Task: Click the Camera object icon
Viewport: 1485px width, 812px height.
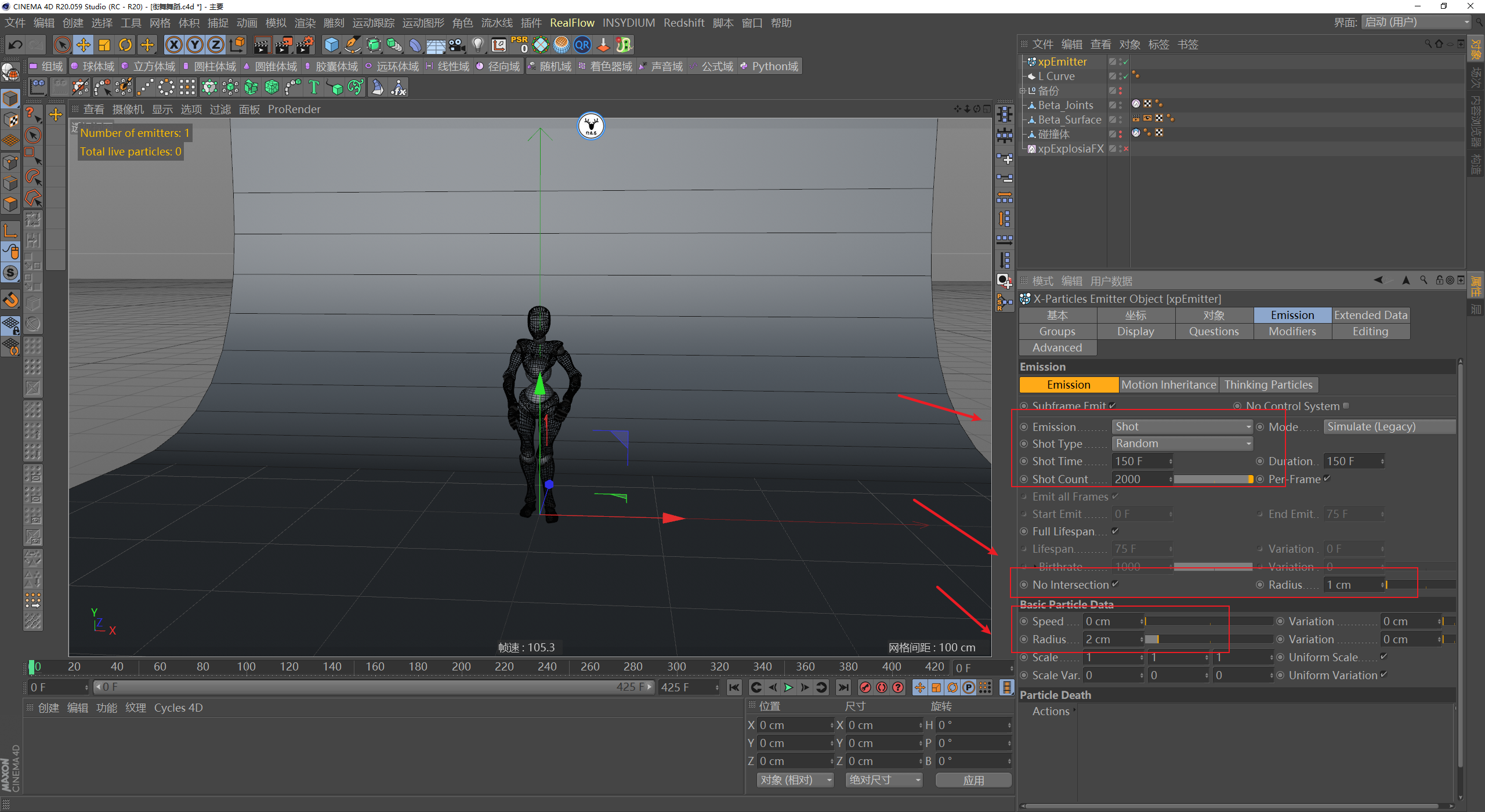Action: click(x=457, y=45)
